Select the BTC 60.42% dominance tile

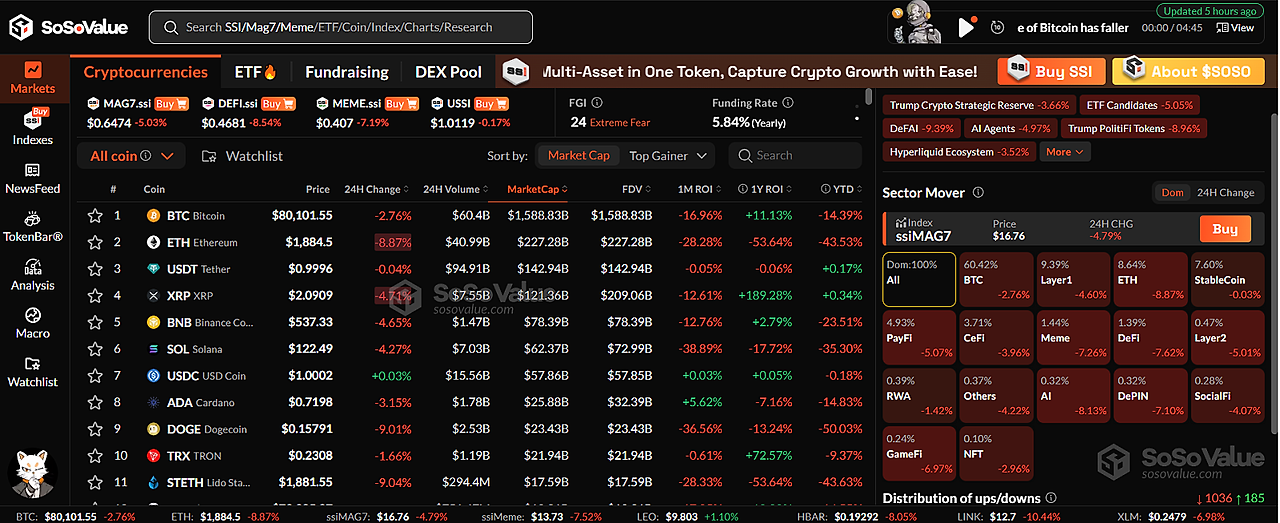(x=996, y=279)
